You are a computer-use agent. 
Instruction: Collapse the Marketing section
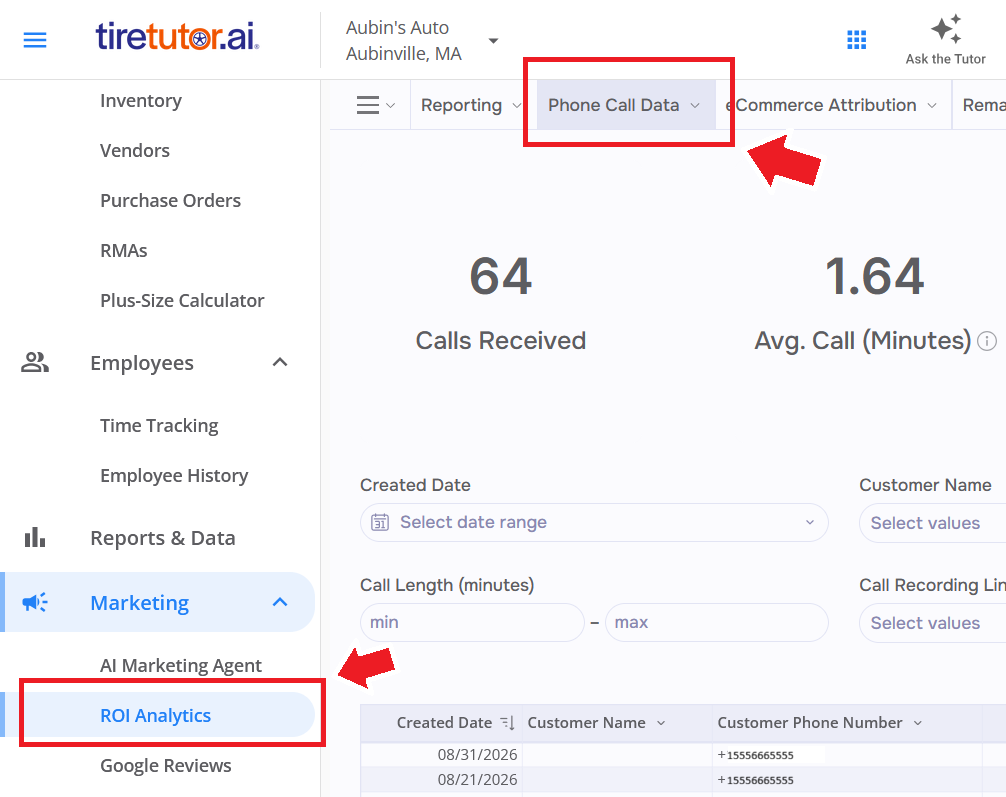[280, 602]
